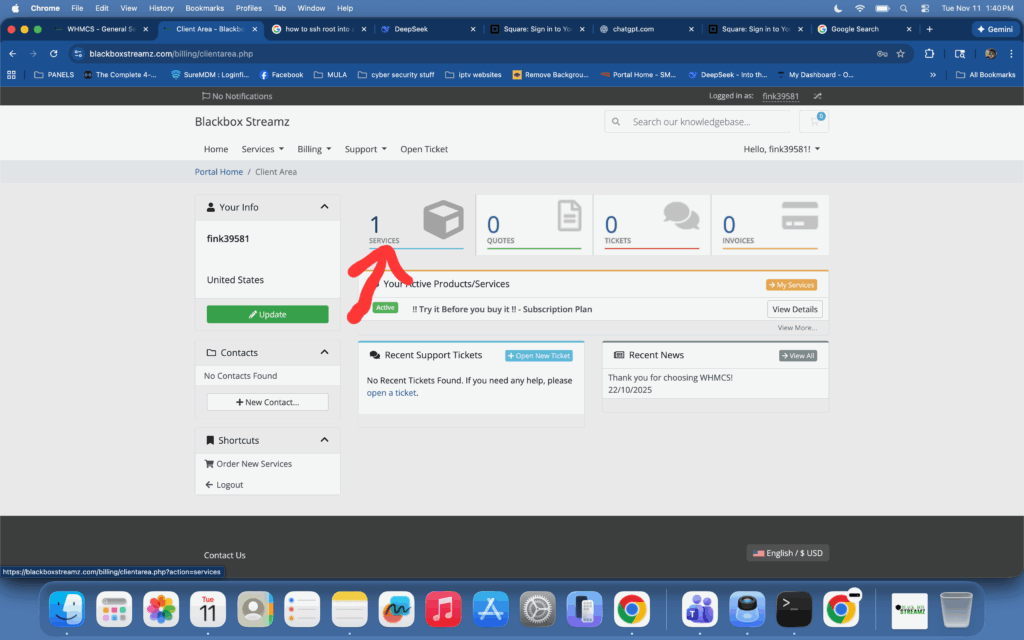
Task: Expand the Services navigation dropdown
Action: coord(262,149)
